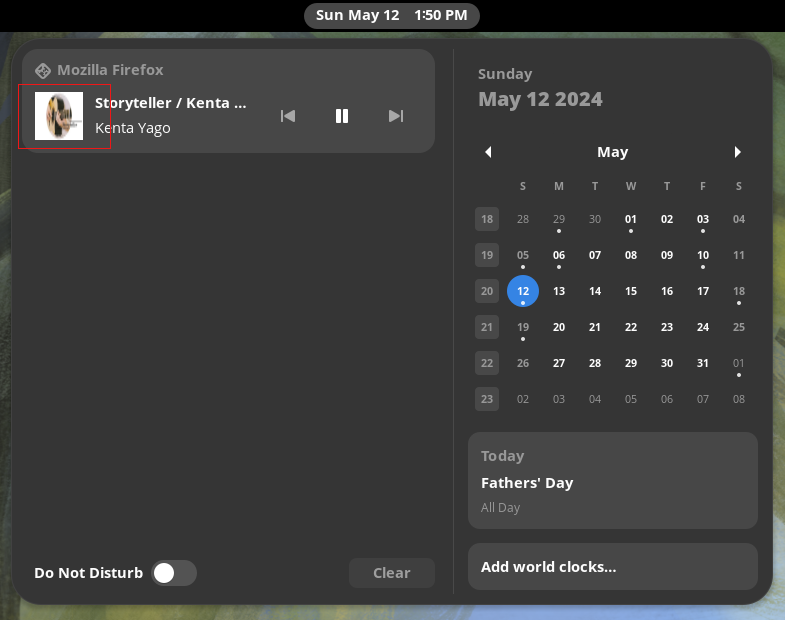
Task: Click the Mozilla Firefox app icon
Action: coord(43,71)
